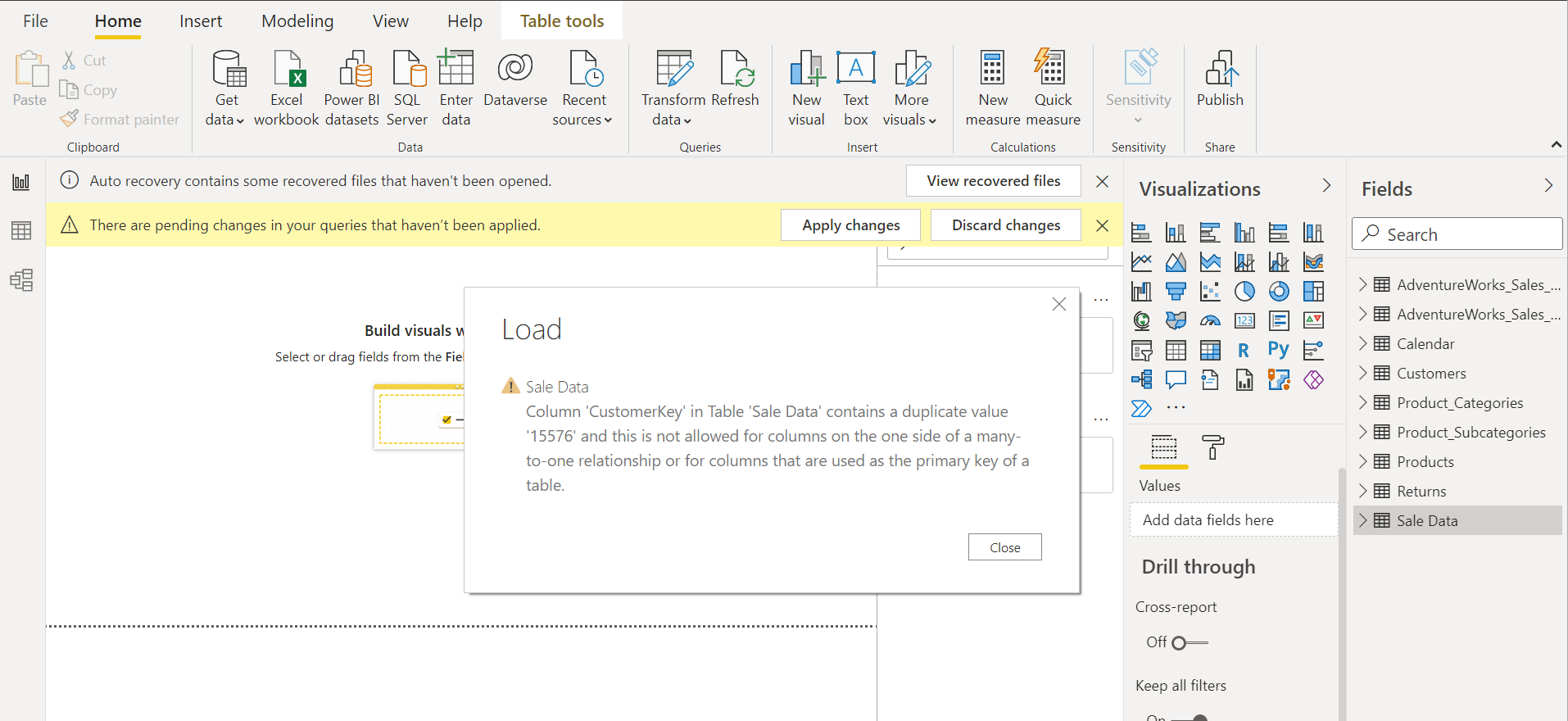This screenshot has height=721, width=1568.
Task: Switch to Model view in left sidebar
Action: pos(21,280)
